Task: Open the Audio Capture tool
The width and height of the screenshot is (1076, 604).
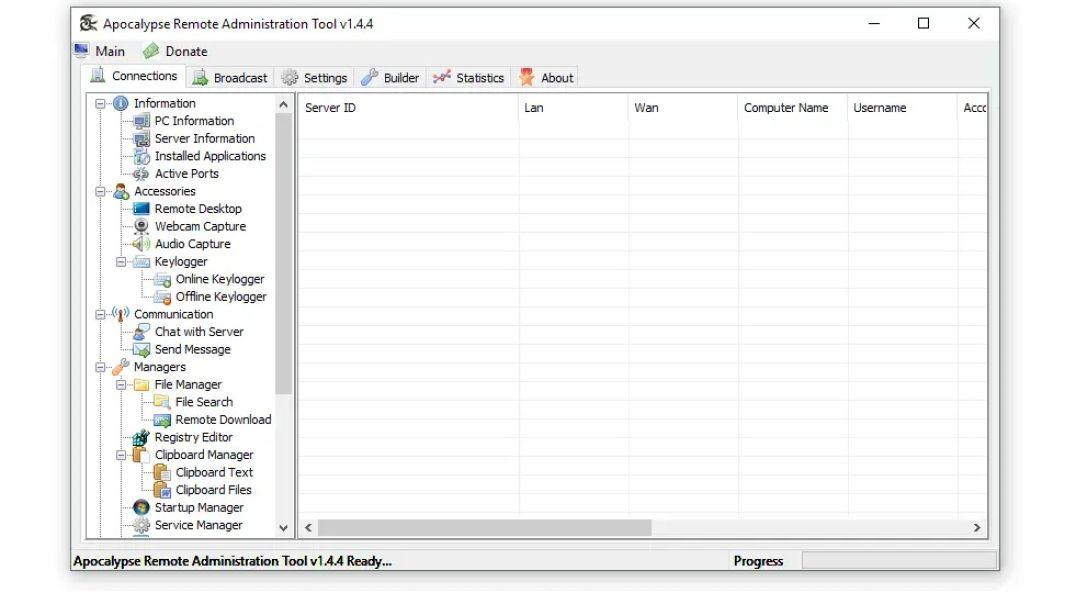Action: pos(192,243)
